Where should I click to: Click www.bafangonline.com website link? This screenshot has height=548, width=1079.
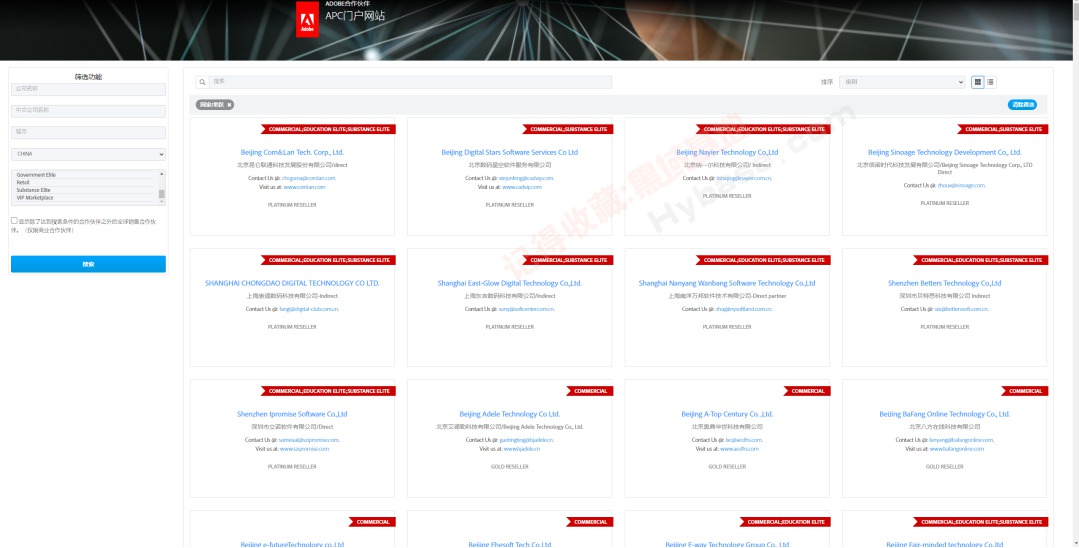(x=957, y=449)
